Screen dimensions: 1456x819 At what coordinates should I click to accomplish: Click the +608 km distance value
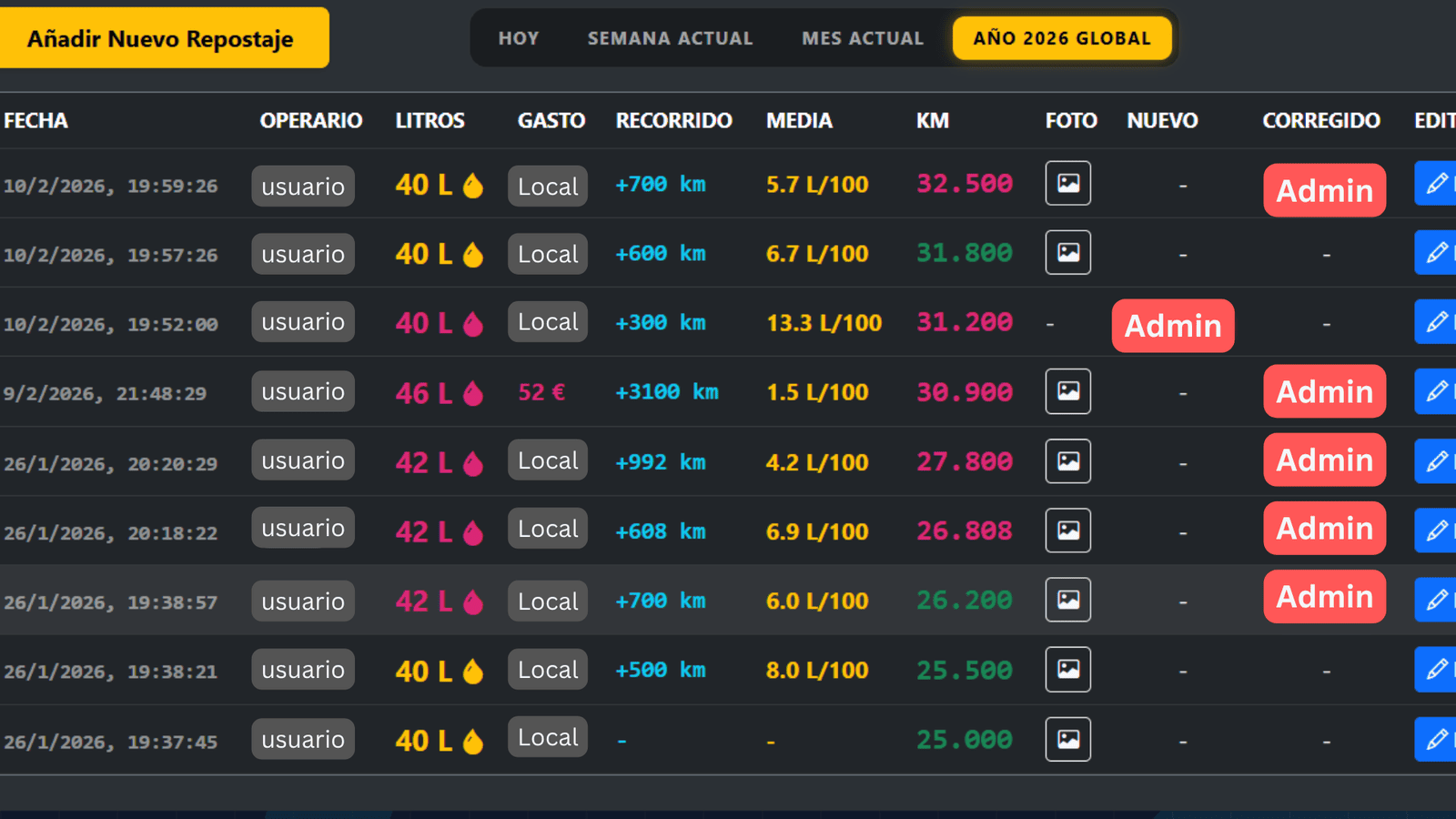(x=661, y=531)
